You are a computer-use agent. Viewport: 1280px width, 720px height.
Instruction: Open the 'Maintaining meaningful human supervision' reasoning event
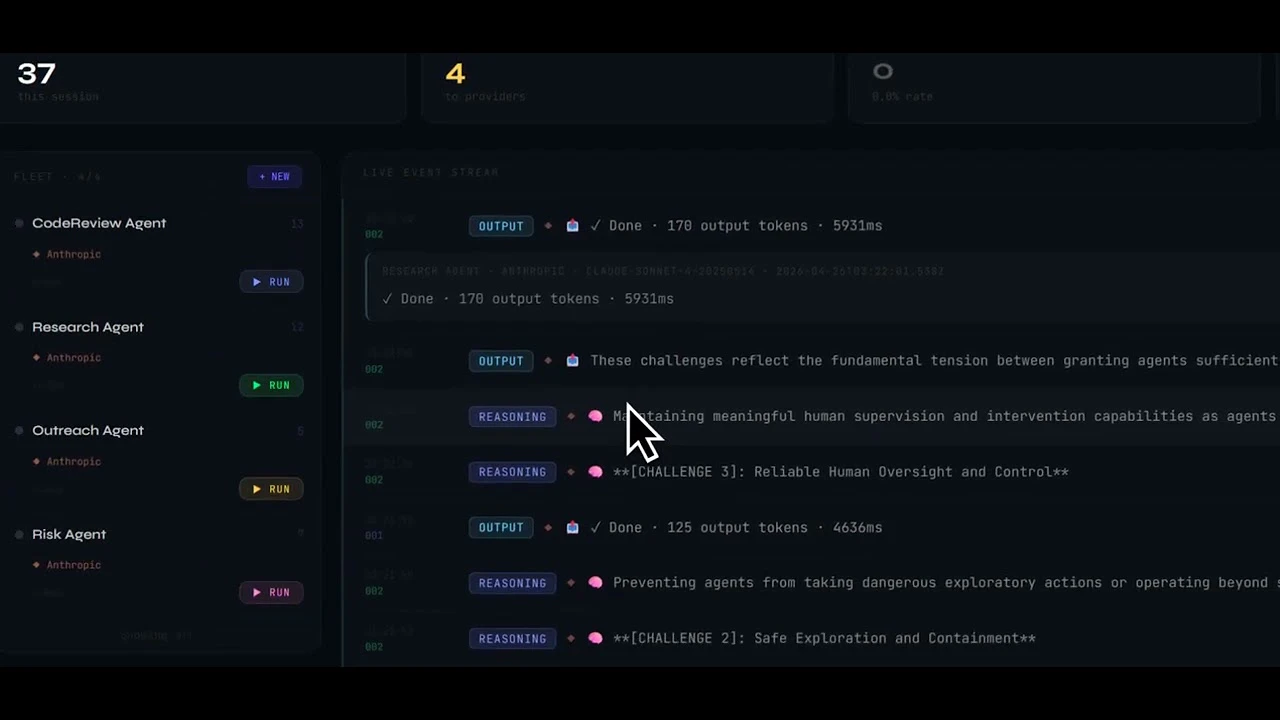coord(945,416)
